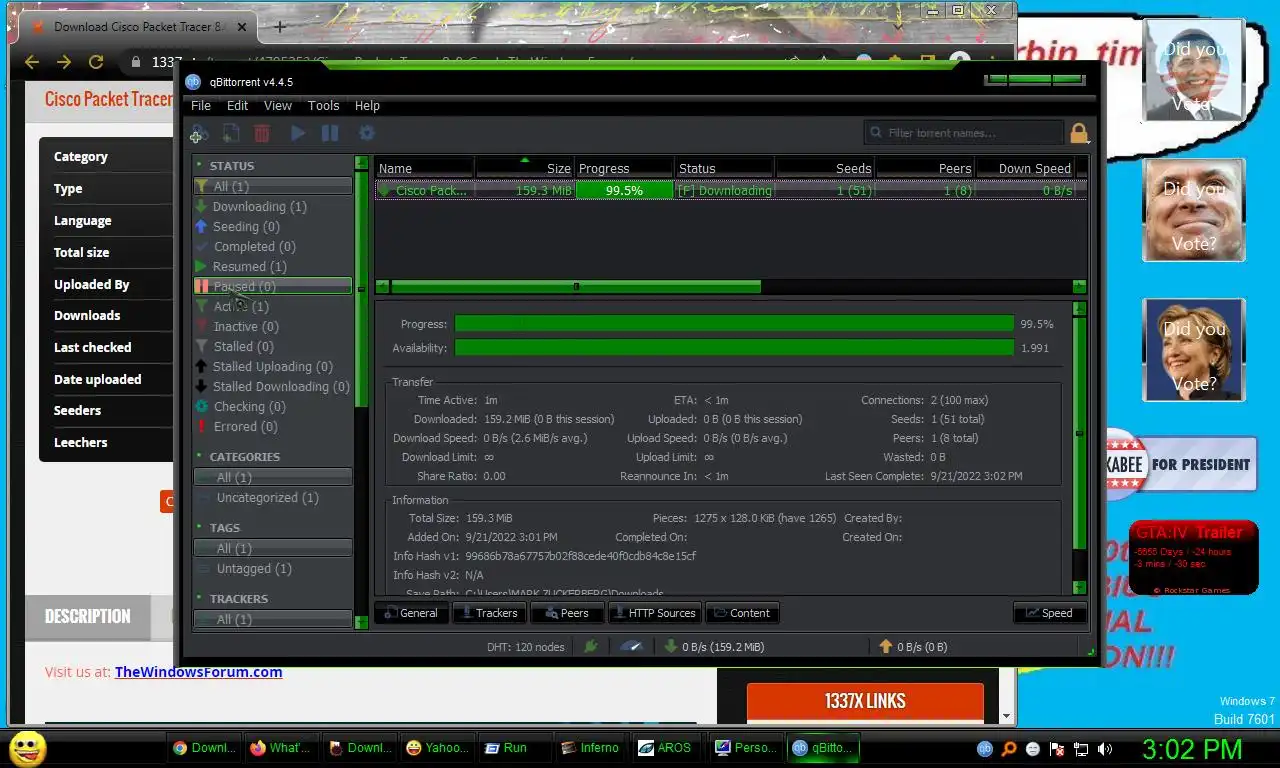Click the magnifier tray icon

[1008, 749]
